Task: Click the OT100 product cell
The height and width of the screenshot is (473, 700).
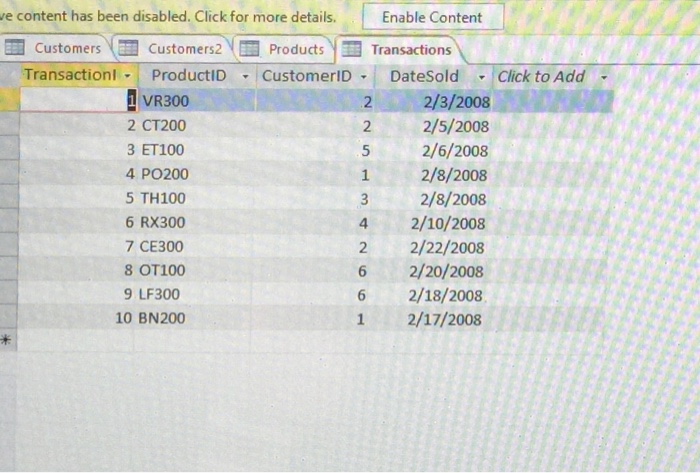Action: point(193,270)
